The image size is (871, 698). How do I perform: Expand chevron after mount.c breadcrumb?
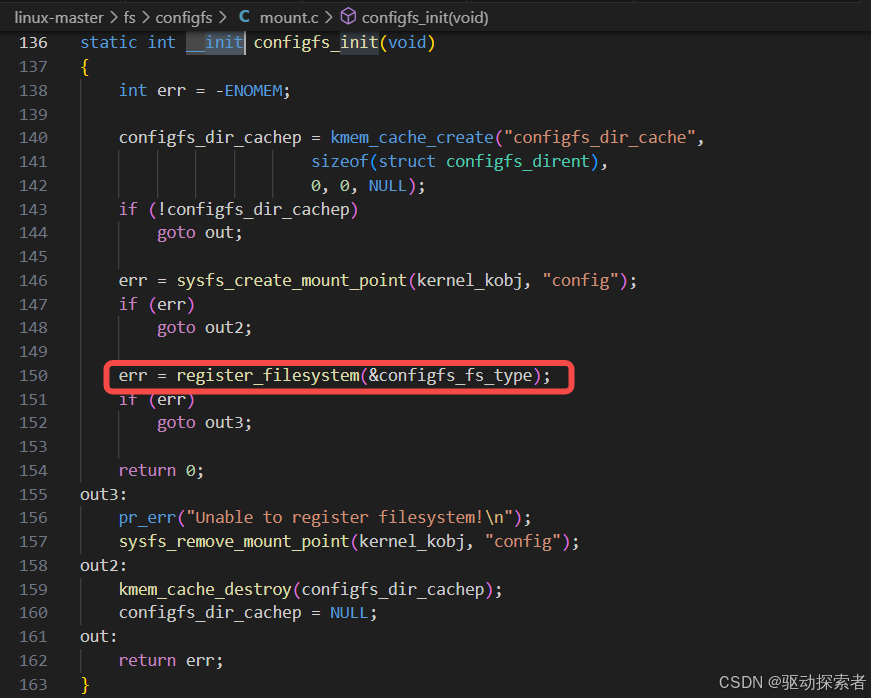[x=328, y=18]
